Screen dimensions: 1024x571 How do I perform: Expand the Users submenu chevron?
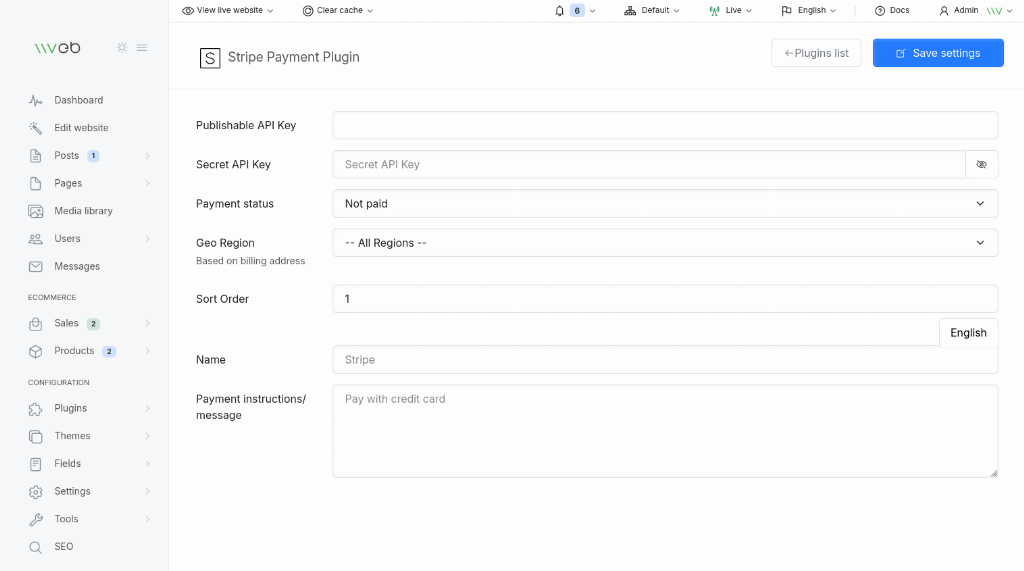point(148,239)
